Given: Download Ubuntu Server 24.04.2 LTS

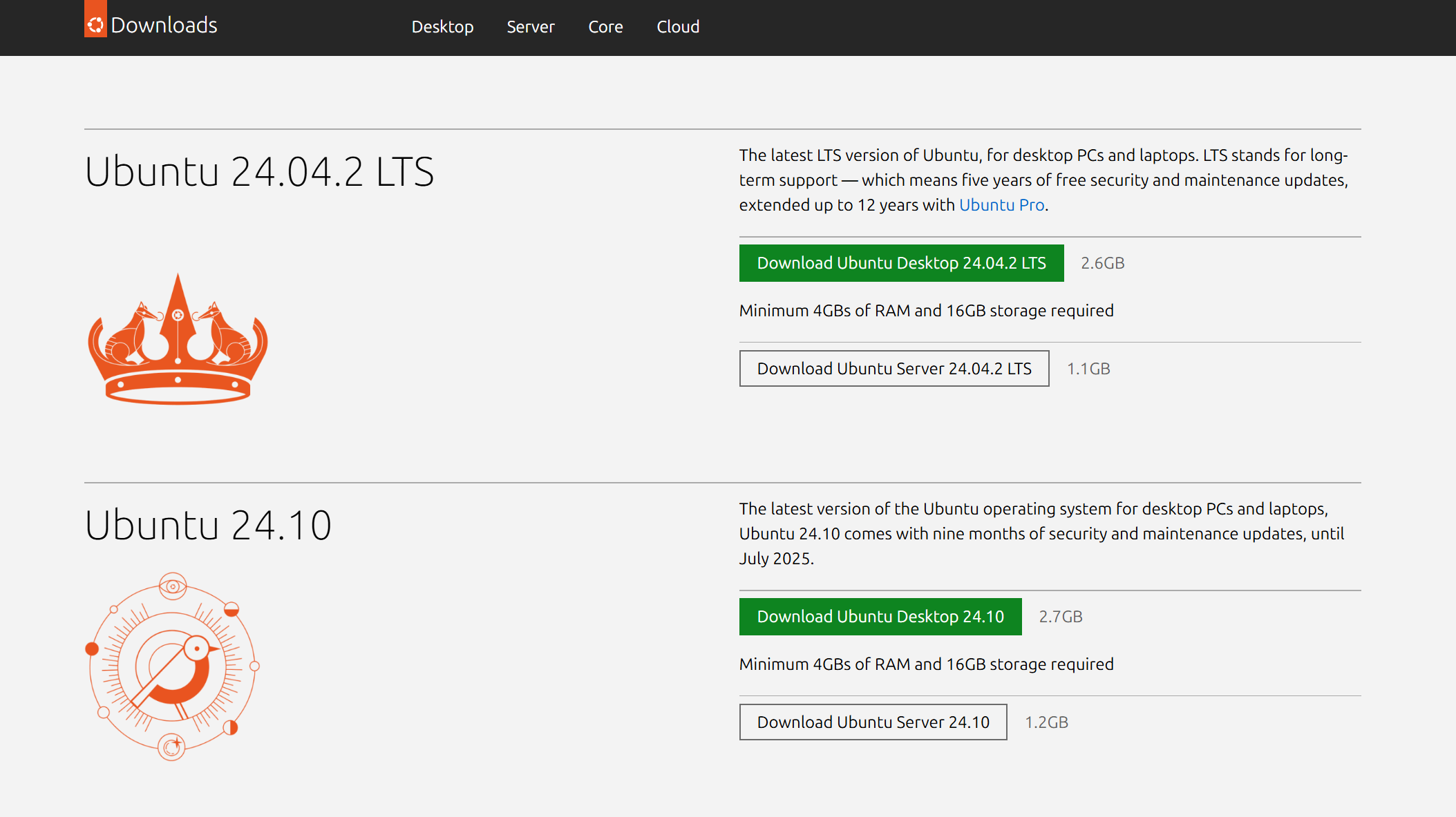Looking at the screenshot, I should pyautogui.click(x=894, y=369).
